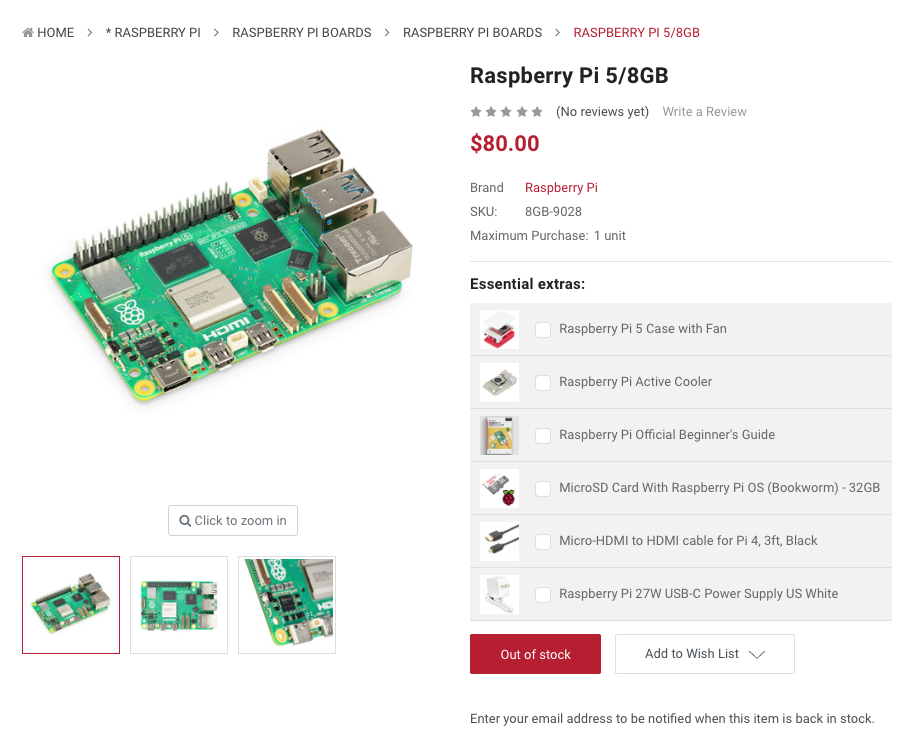Click the Micro-HDMI cable product icon
The height and width of the screenshot is (731, 919).
click(499, 541)
